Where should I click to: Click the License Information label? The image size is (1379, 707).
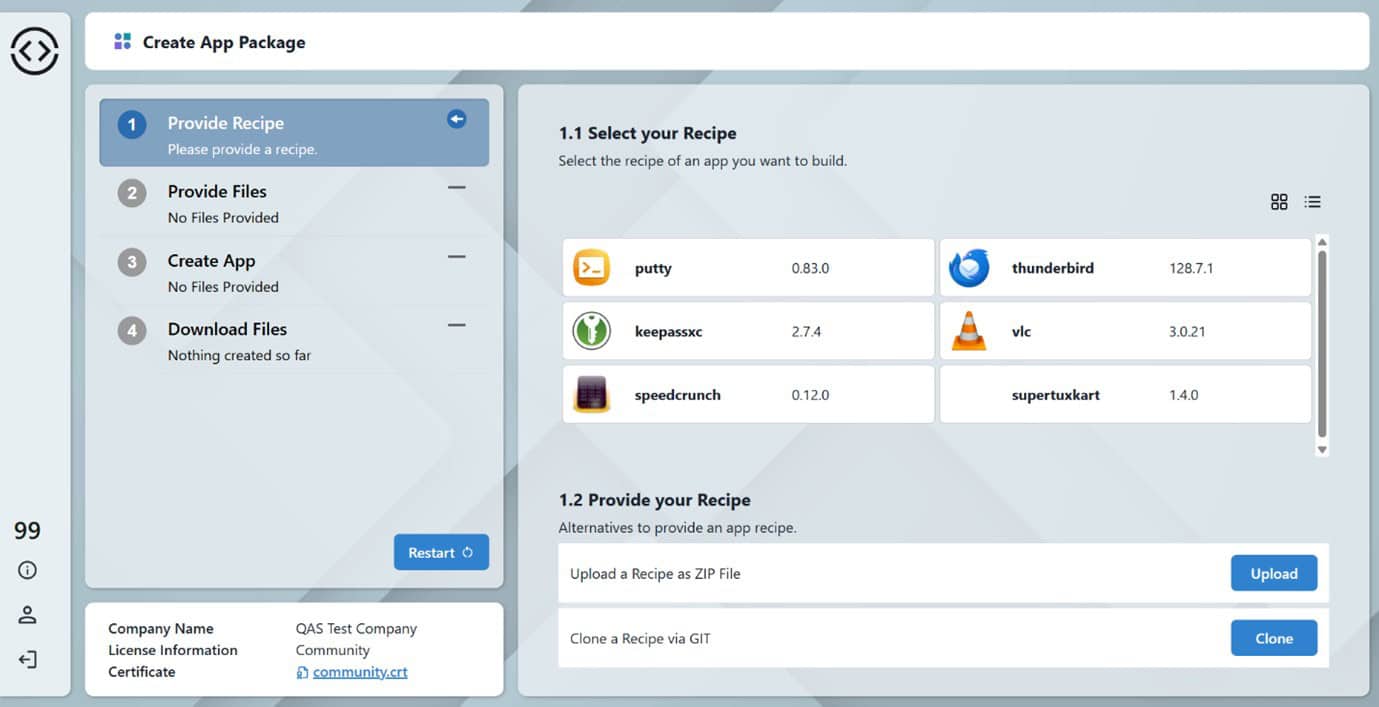click(173, 650)
